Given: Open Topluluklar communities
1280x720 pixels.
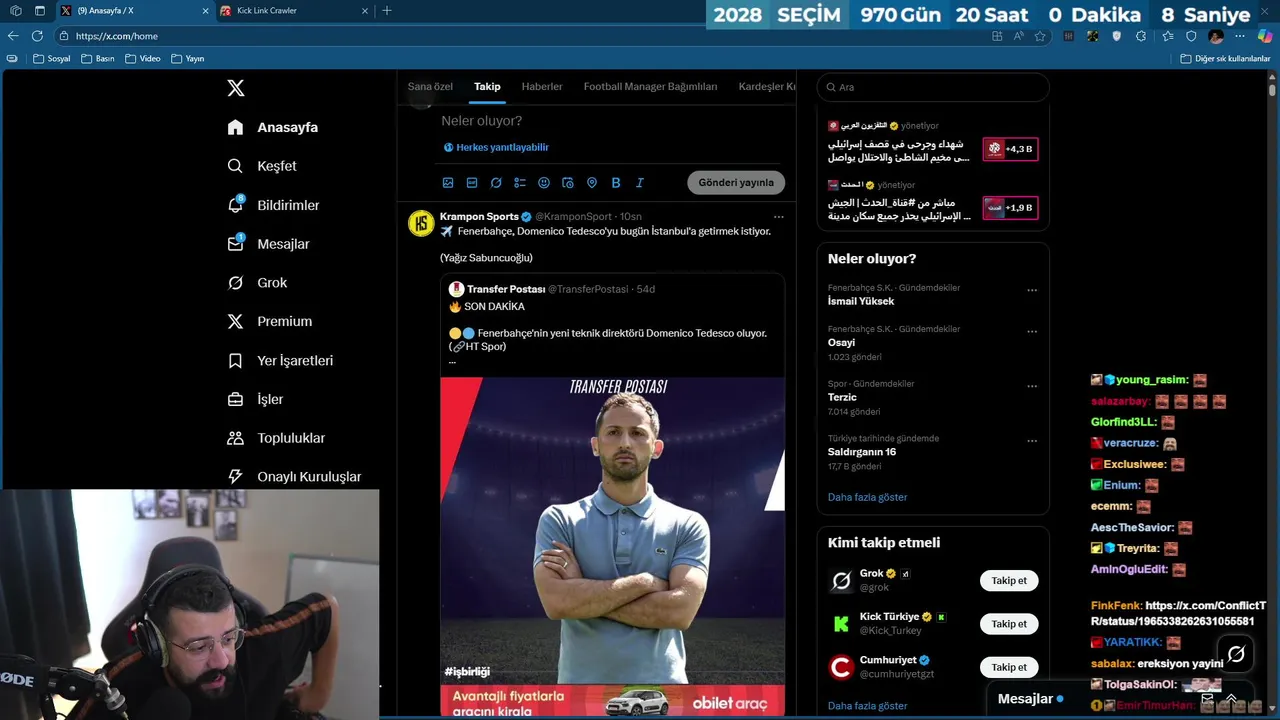Looking at the screenshot, I should tap(276, 438).
